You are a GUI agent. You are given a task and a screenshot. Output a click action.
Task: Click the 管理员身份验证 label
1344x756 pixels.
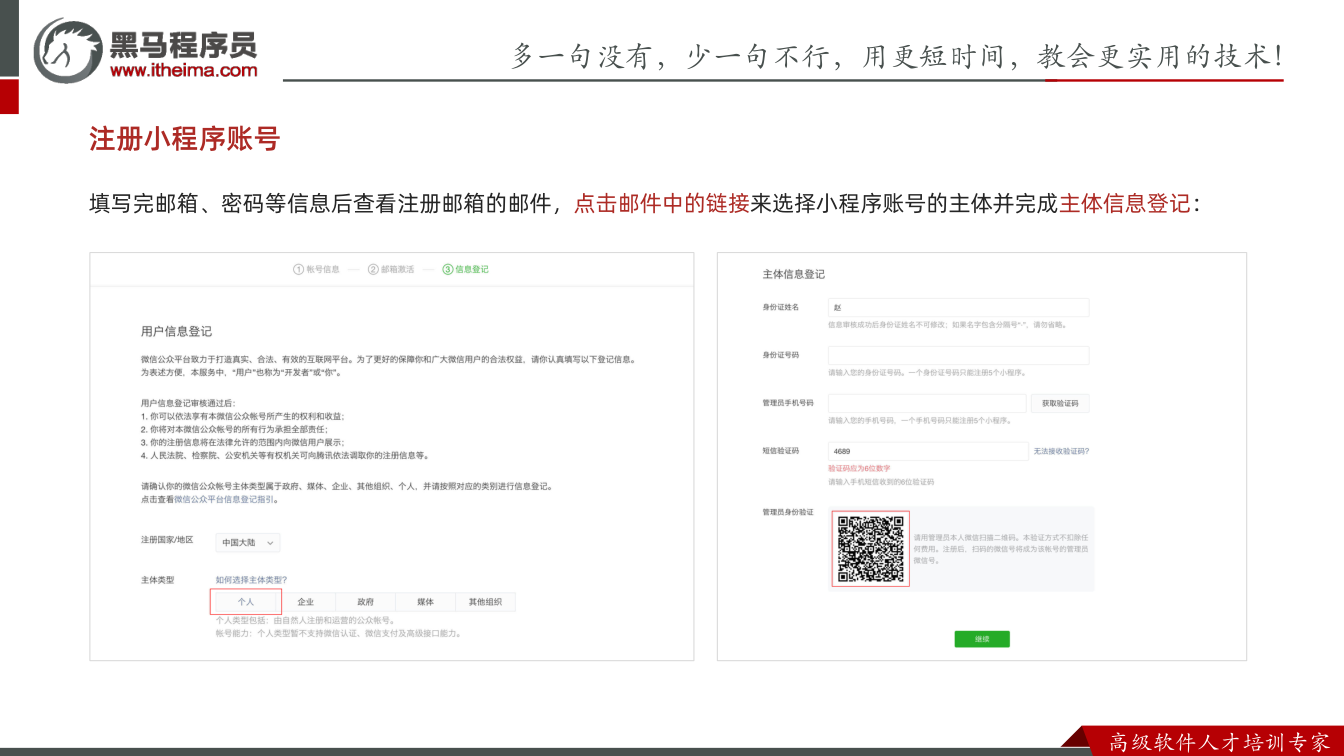[788, 512]
